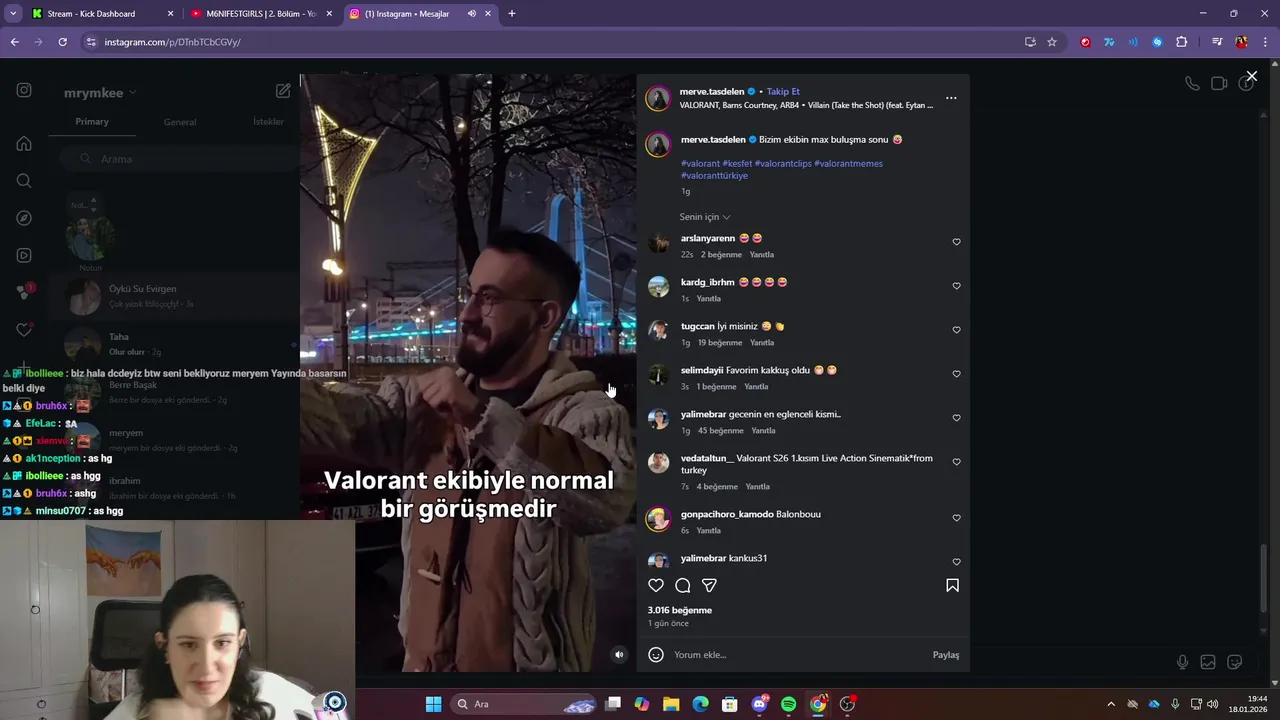Save the post with the bookmark icon
The image size is (1280, 720).
952,585
